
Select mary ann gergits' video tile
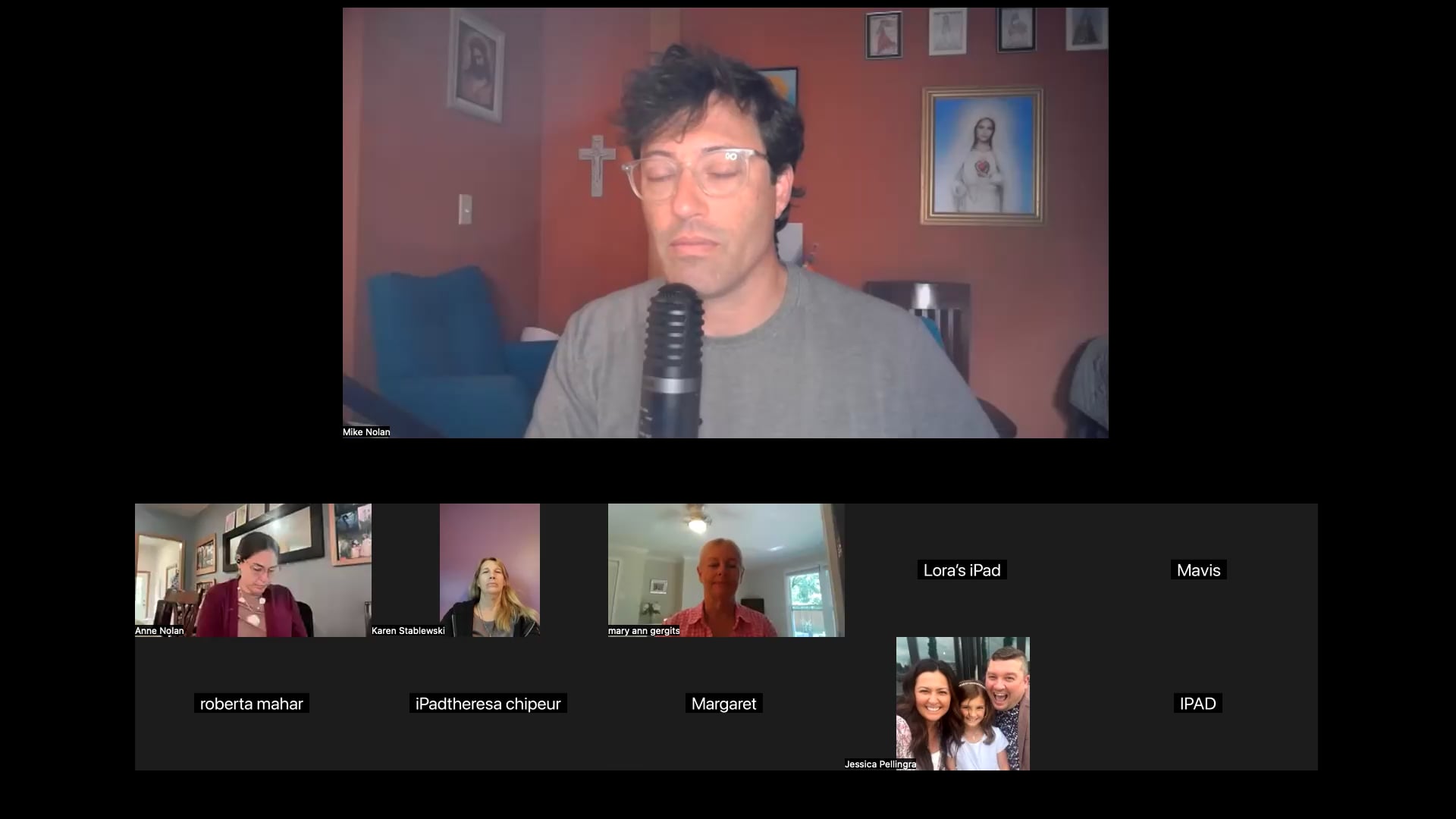click(726, 570)
